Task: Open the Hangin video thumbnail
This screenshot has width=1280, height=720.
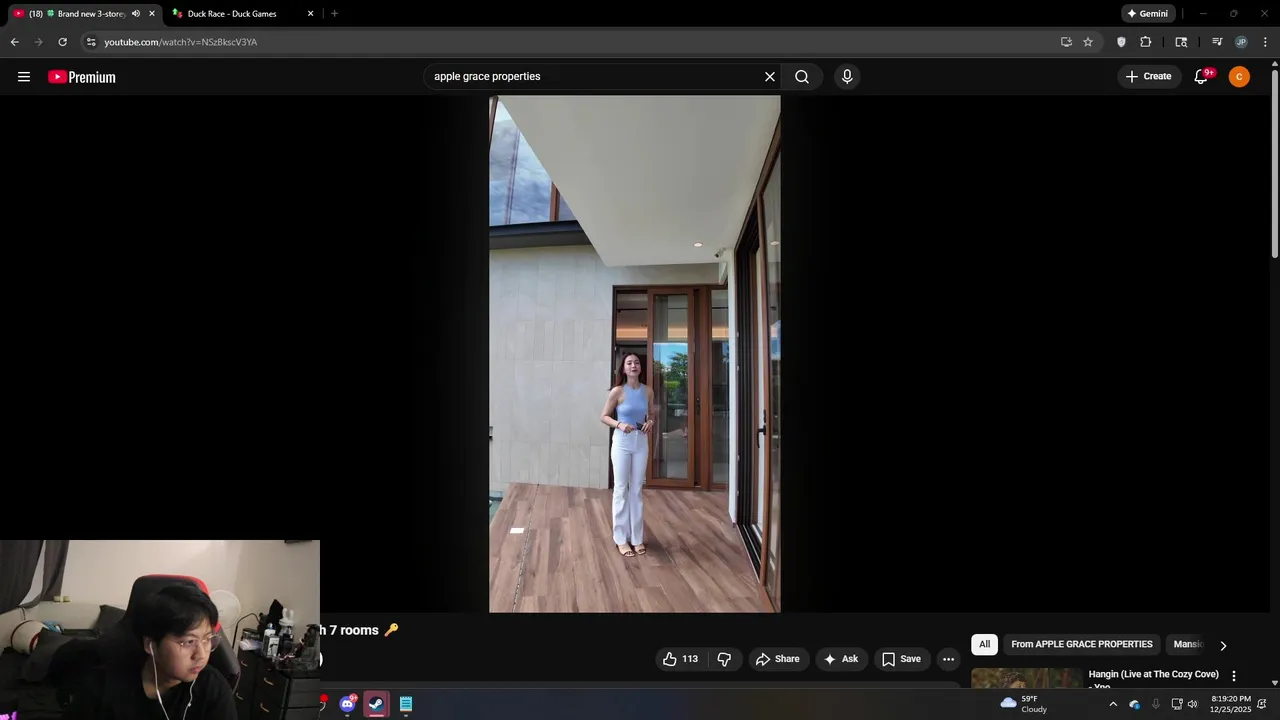Action: [1027, 678]
